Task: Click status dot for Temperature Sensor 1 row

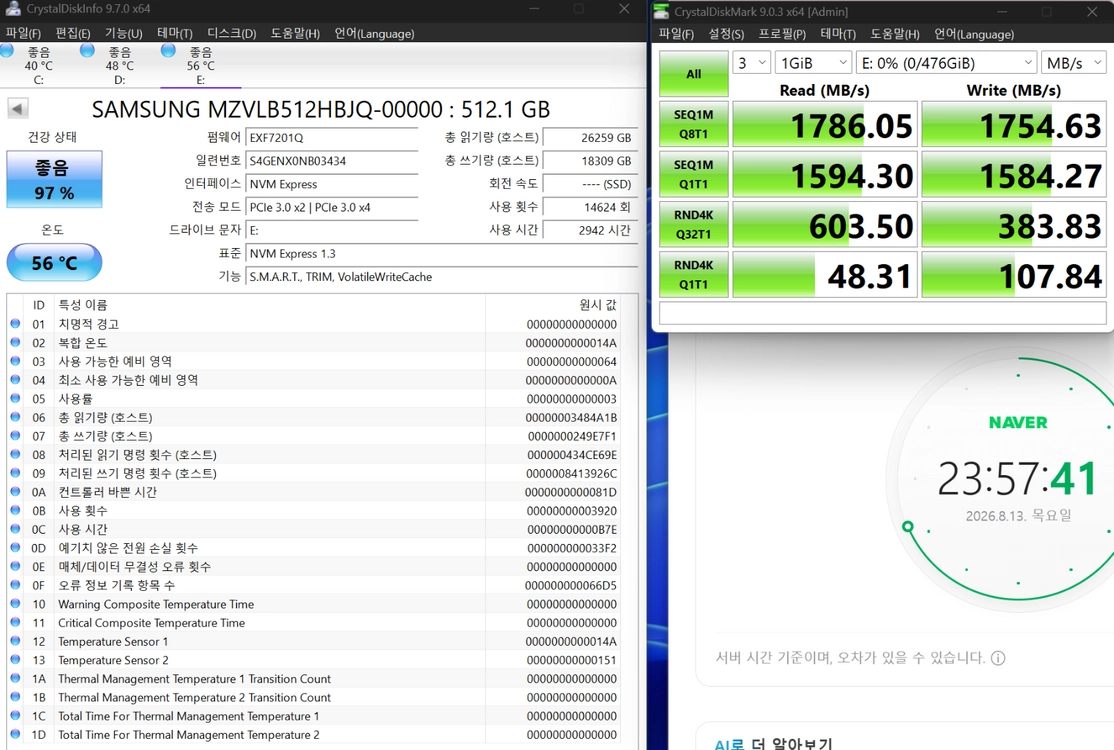Action: (15, 641)
